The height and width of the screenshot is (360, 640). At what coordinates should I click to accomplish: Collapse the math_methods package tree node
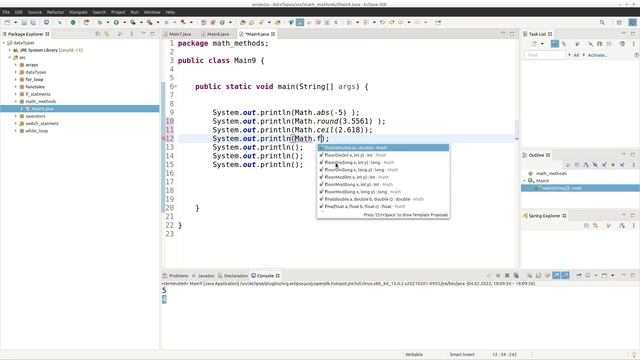[16, 101]
